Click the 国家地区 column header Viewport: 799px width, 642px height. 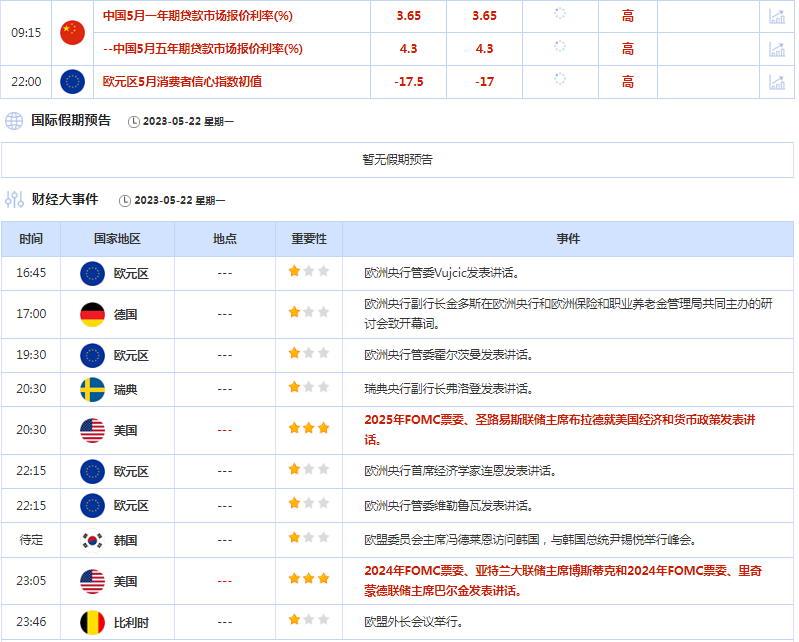pos(117,239)
